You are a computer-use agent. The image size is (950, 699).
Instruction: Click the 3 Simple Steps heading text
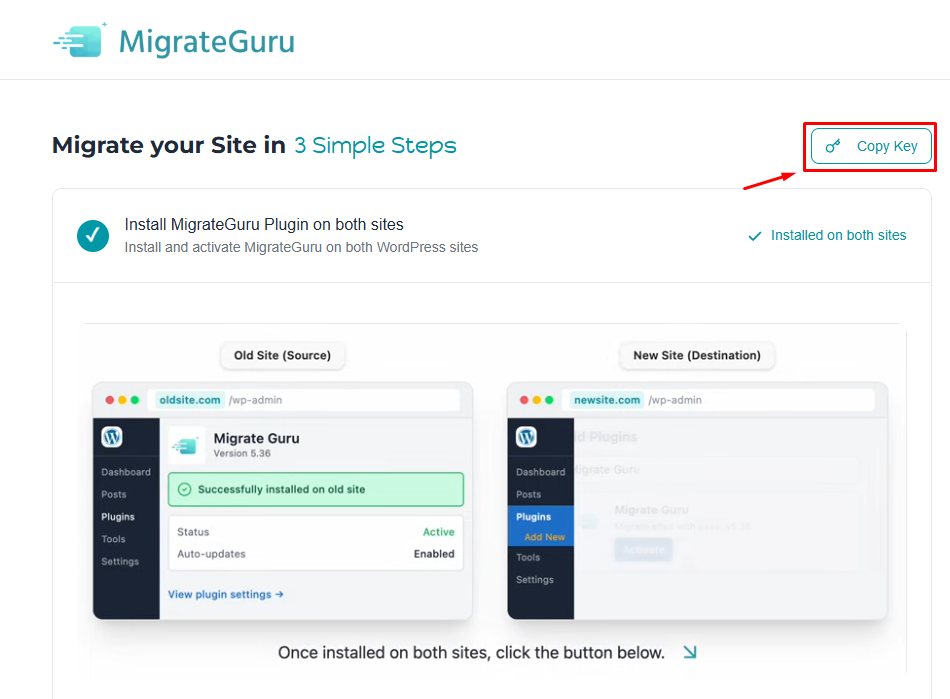pos(375,145)
